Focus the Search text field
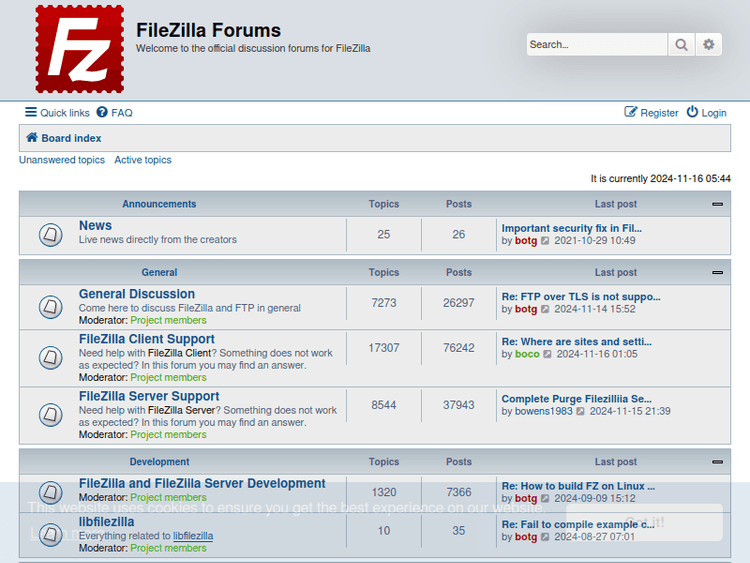 tap(596, 44)
